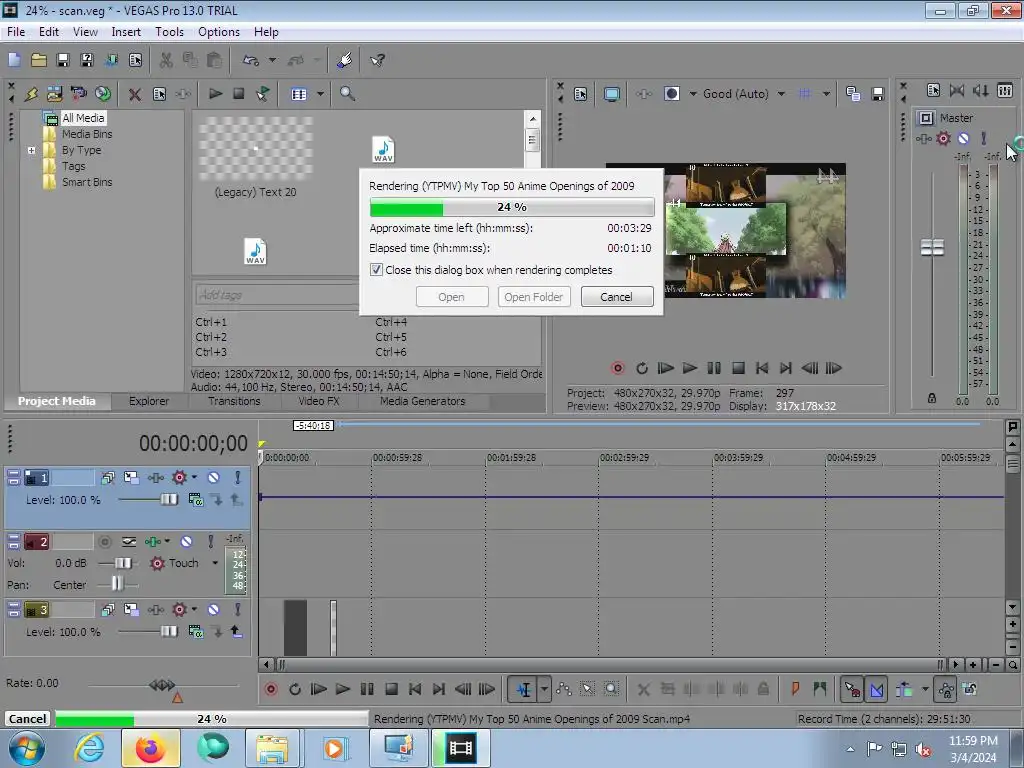Toggle Arm for Record on track 2
Image resolution: width=1024 pixels, height=768 pixels.
[x=104, y=541]
